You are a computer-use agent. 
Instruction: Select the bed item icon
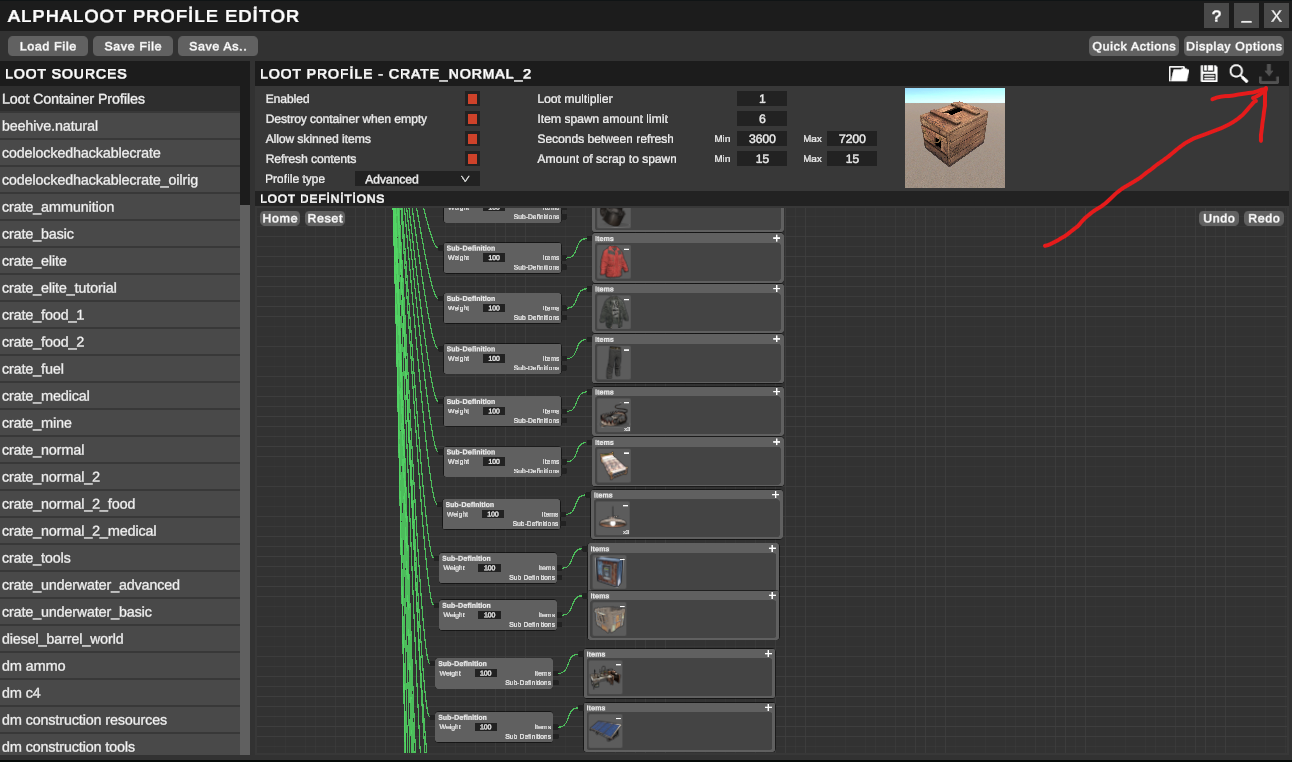coord(614,465)
